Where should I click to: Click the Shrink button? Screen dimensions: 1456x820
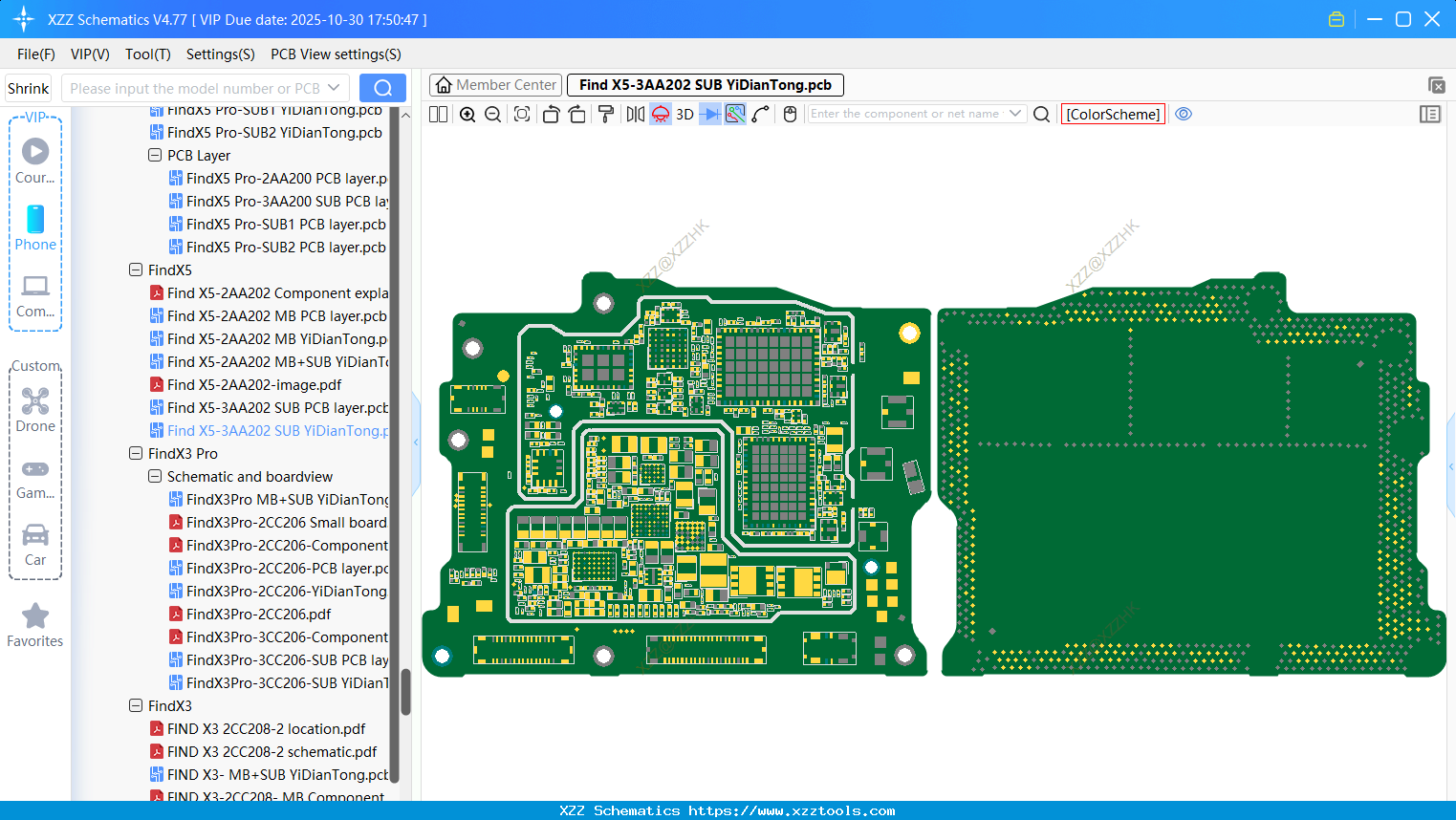coord(29,89)
